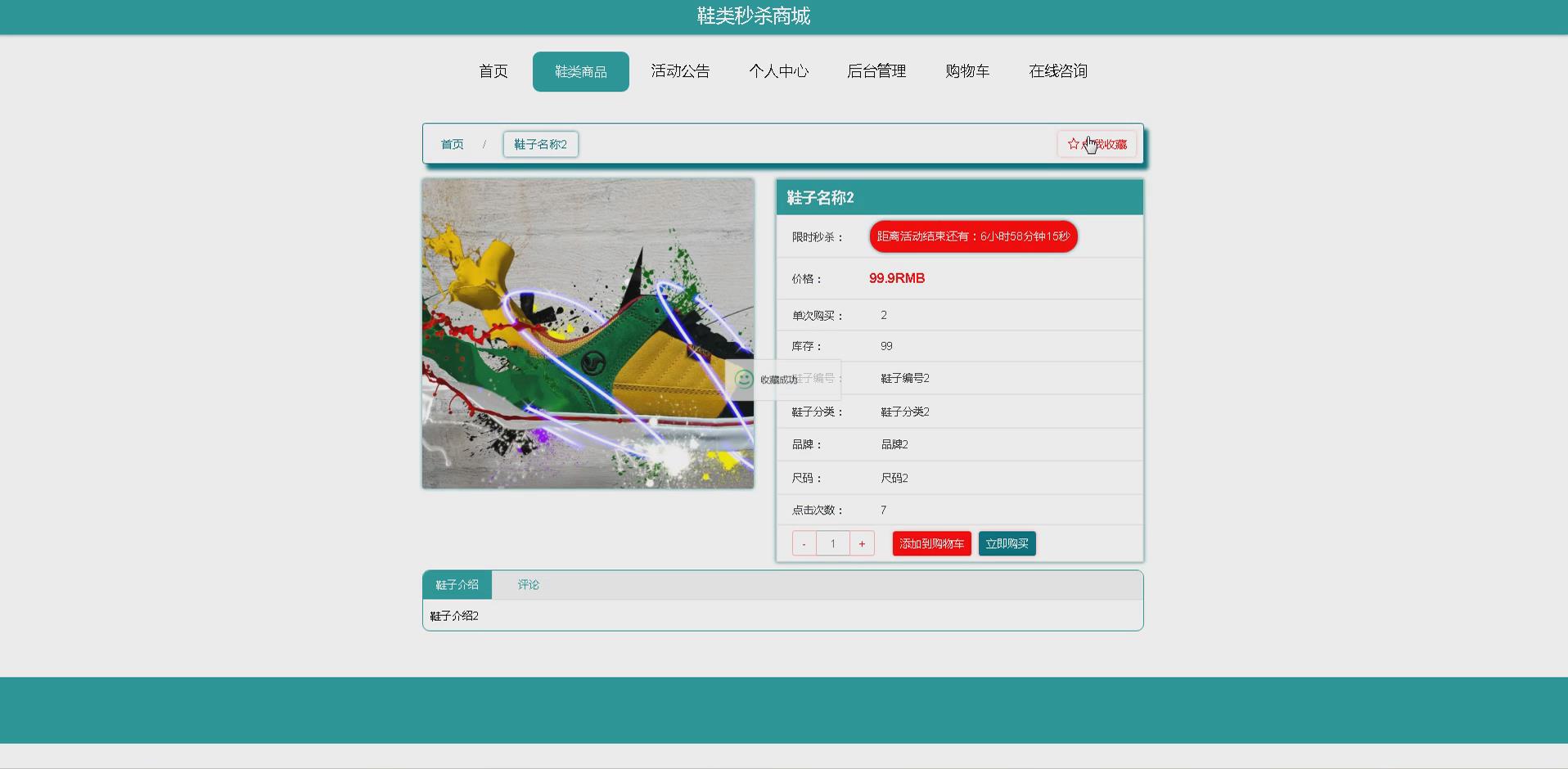Click the red 添加到购物车 cart button
Image resolution: width=1568 pixels, height=769 pixels.
point(931,542)
